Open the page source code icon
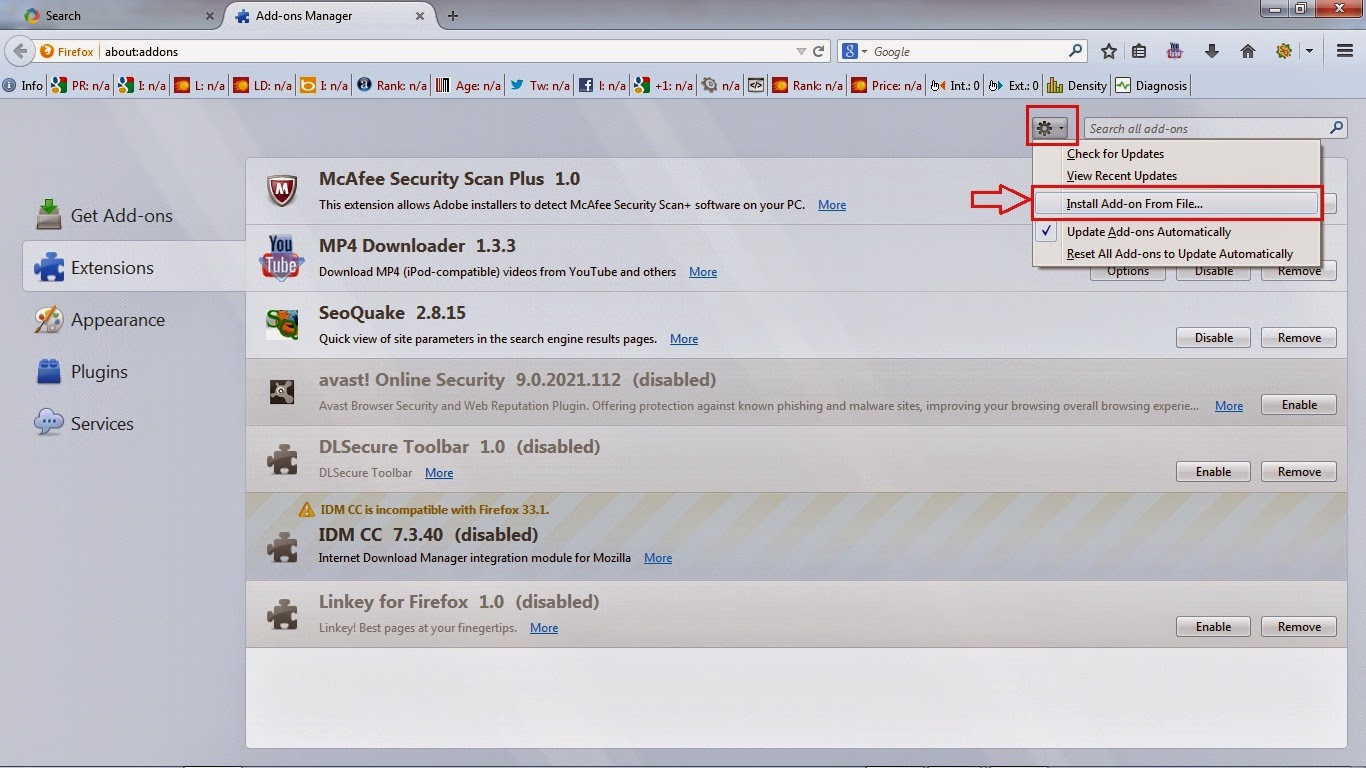The height and width of the screenshot is (768, 1366). (756, 86)
